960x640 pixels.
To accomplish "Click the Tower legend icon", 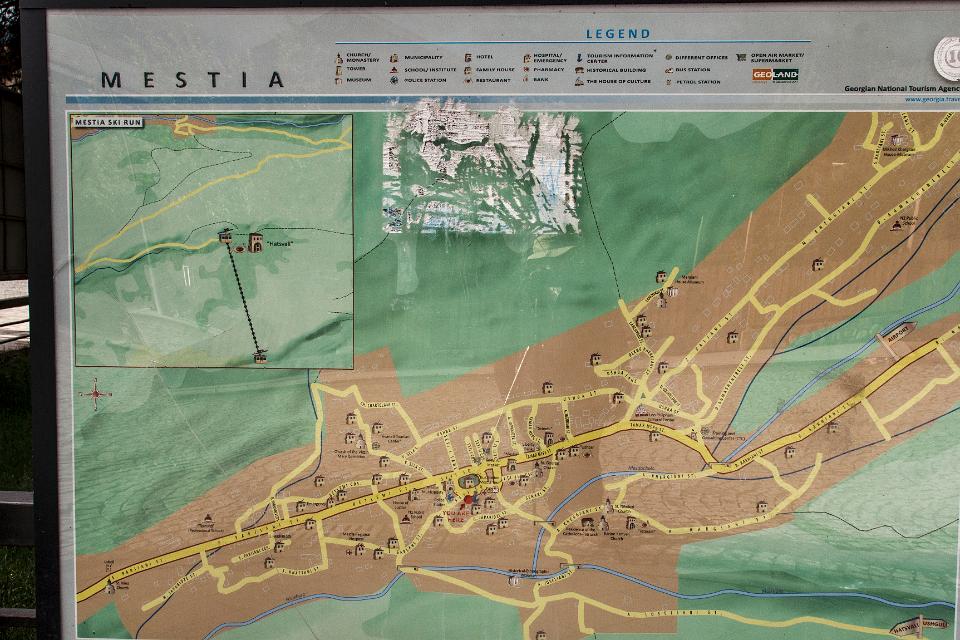I will [338, 70].
